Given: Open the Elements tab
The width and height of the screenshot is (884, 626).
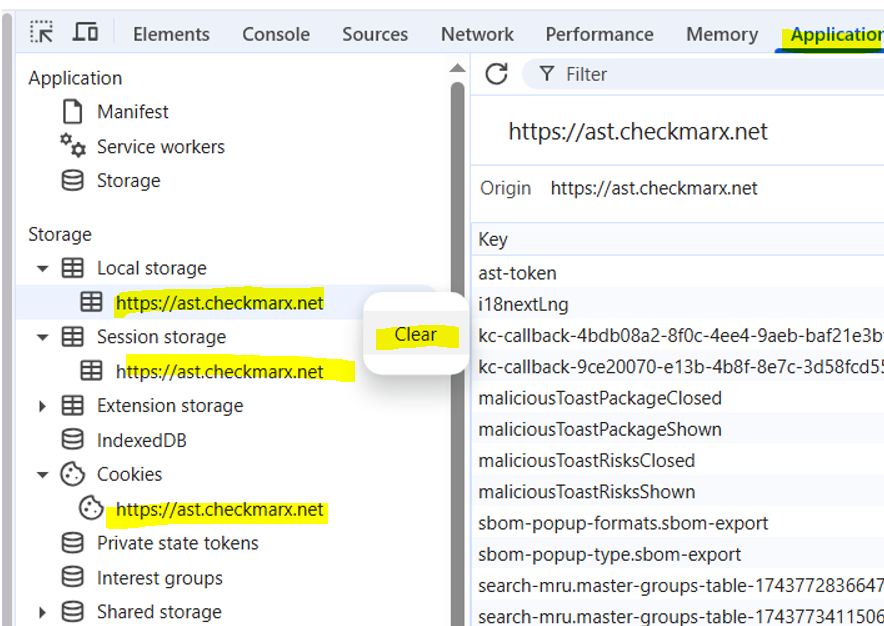Looking at the screenshot, I should click(x=171, y=34).
